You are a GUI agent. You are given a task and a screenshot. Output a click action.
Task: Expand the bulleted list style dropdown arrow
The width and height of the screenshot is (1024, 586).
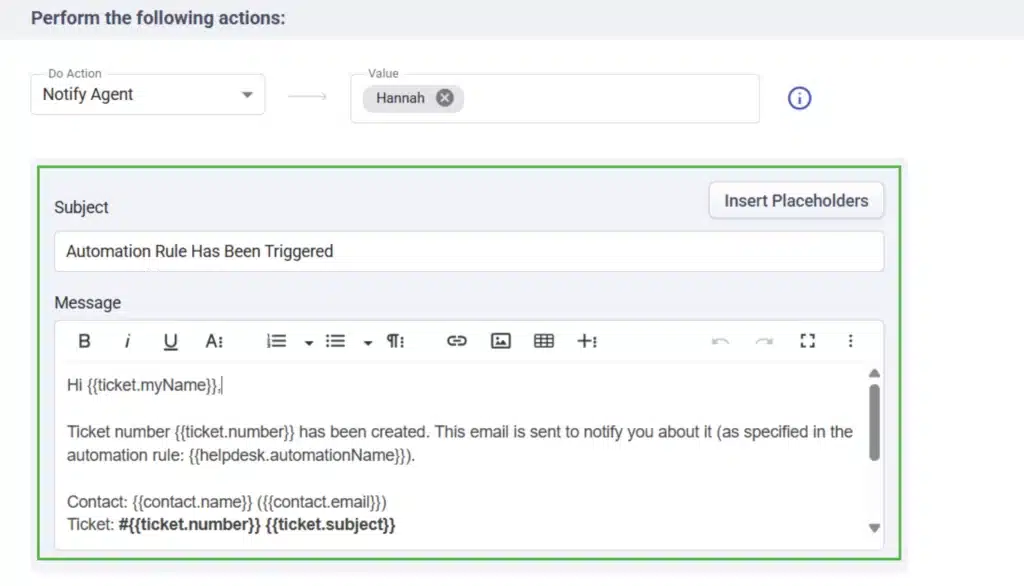(x=368, y=342)
